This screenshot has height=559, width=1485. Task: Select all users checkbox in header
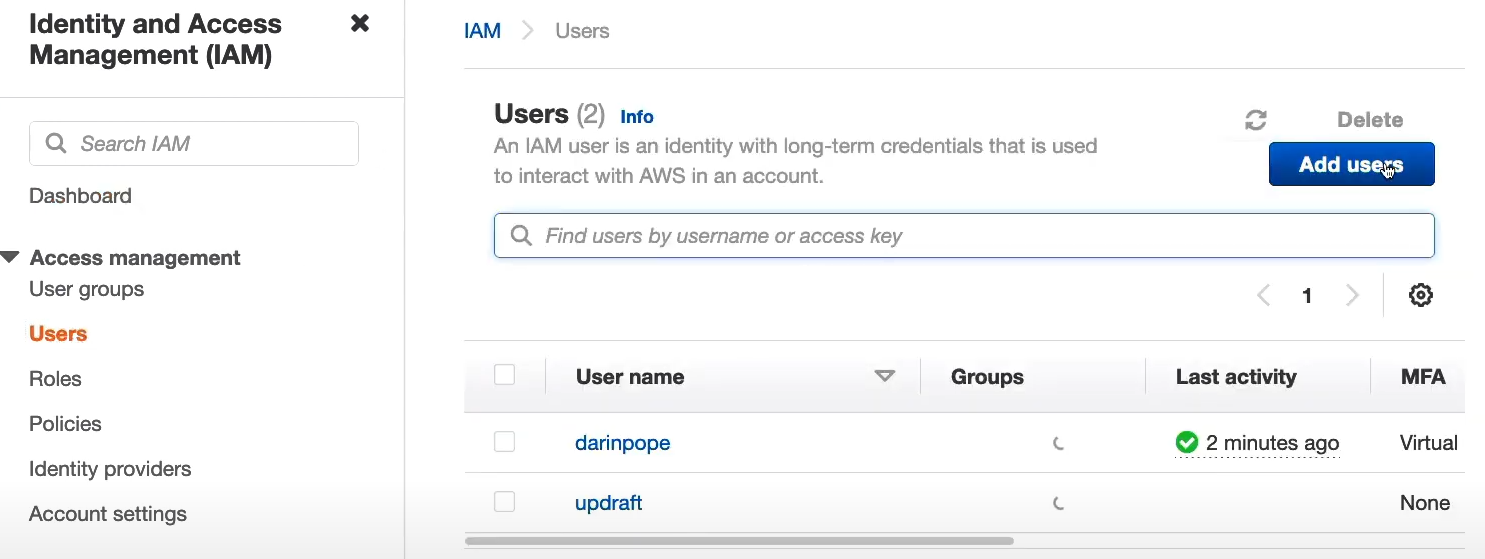(505, 375)
